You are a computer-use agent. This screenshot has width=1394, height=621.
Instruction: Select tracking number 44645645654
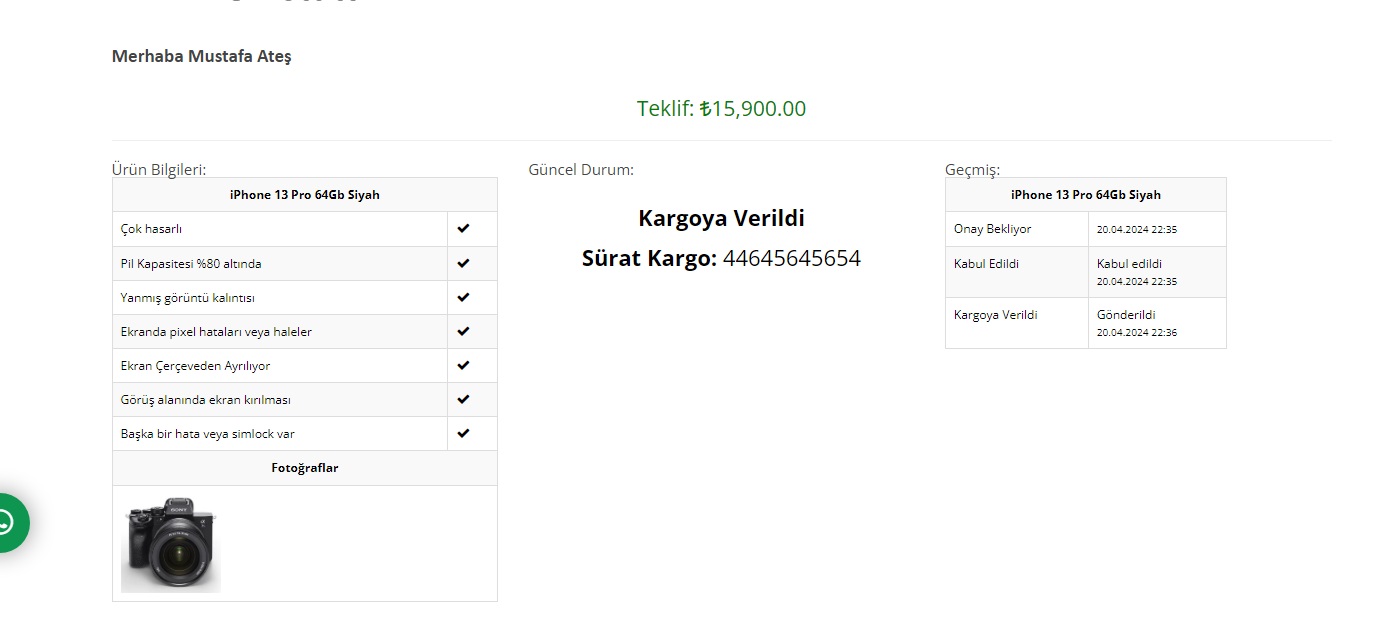click(x=792, y=259)
